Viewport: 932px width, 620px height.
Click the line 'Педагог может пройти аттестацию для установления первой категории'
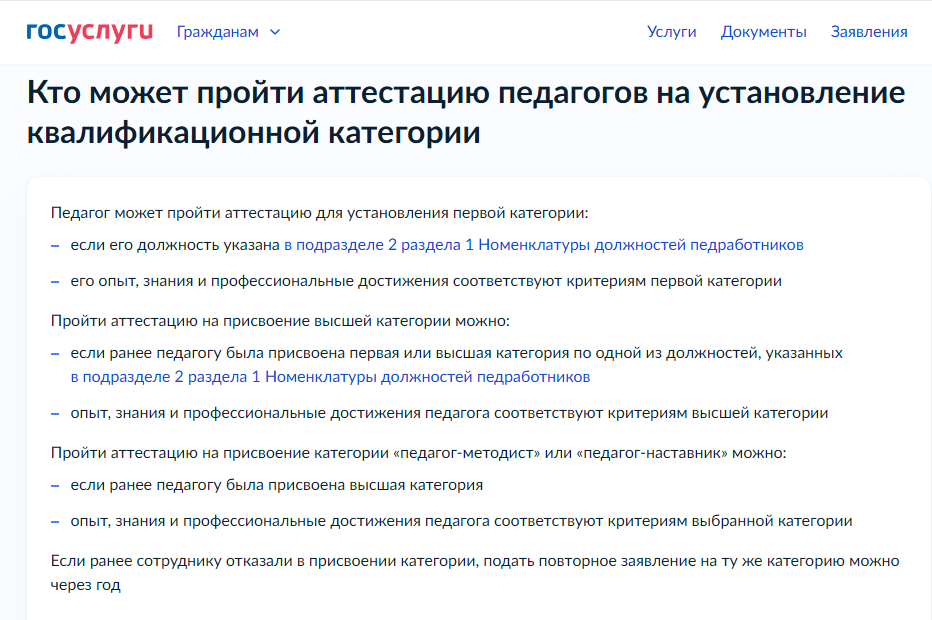tap(320, 213)
